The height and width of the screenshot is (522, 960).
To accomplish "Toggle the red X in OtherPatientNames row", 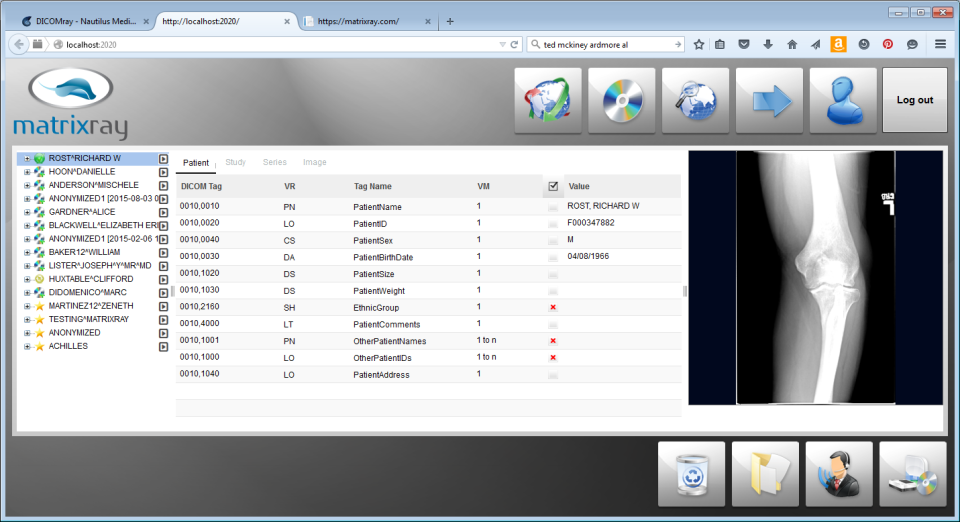I will click(553, 341).
